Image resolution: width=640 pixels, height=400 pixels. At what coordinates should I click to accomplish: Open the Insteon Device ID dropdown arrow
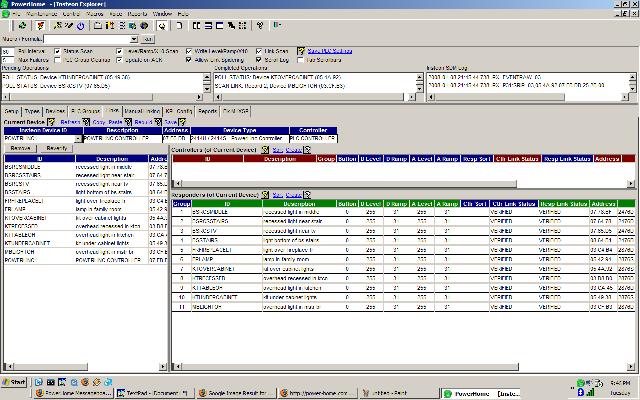pos(78,139)
